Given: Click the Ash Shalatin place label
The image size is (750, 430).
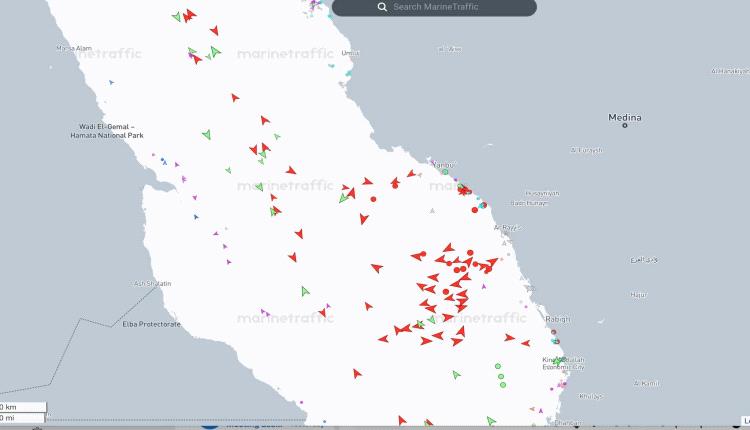Looking at the screenshot, I should [x=152, y=283].
